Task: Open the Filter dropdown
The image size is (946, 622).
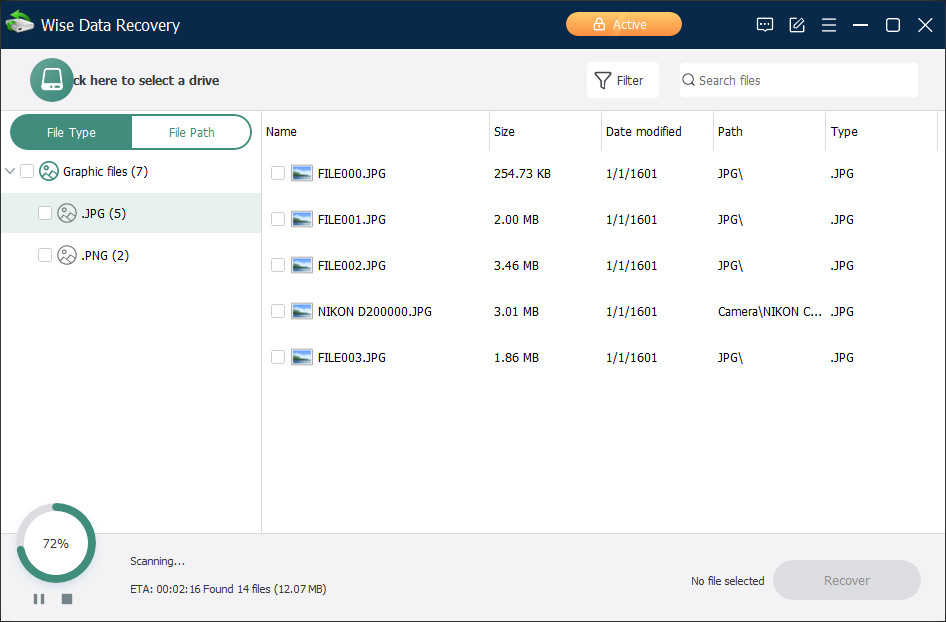Action: pyautogui.click(x=622, y=80)
